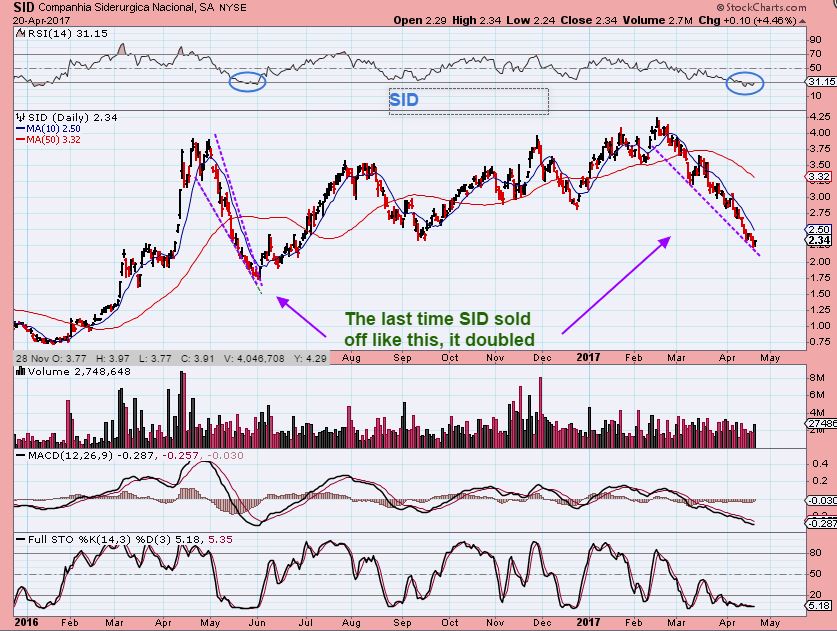The image size is (837, 631).
Task: Click the -0.030 histogram tag on the MACD axis
Action: click(x=821, y=501)
